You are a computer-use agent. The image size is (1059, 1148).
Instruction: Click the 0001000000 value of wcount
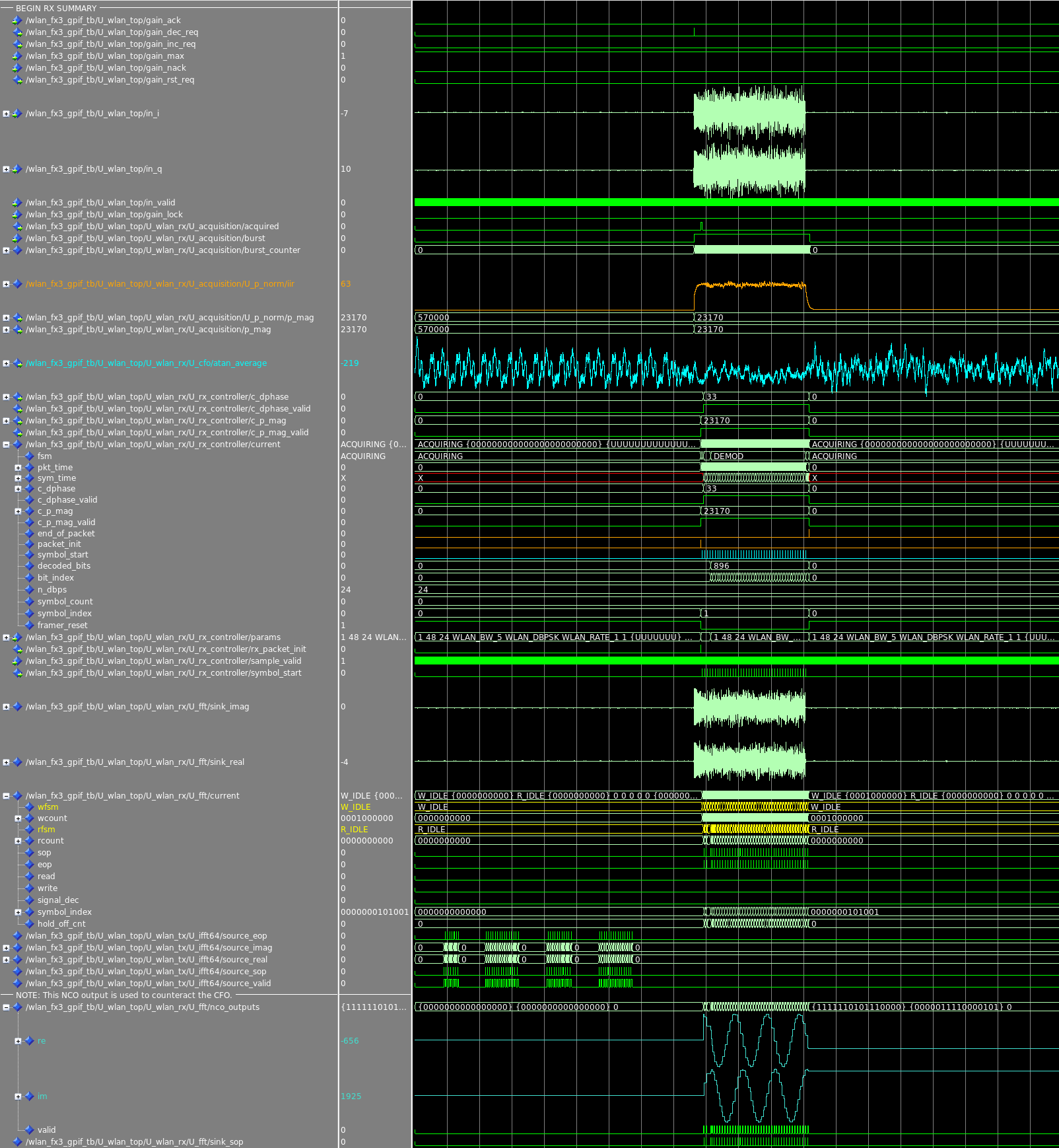[366, 818]
